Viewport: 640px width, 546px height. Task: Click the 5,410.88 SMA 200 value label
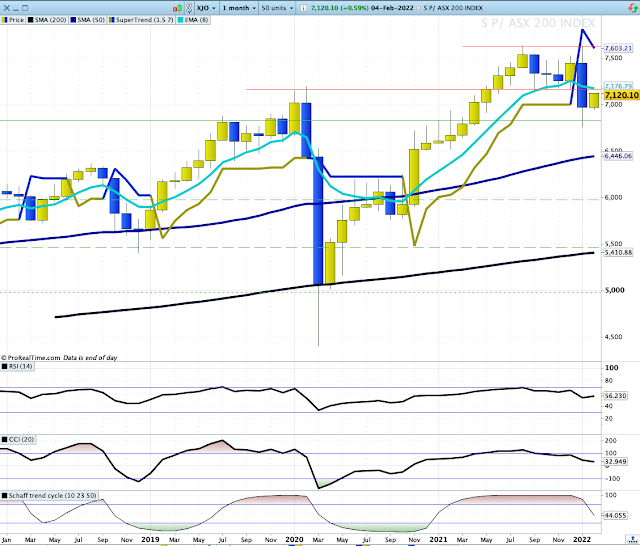pos(618,253)
